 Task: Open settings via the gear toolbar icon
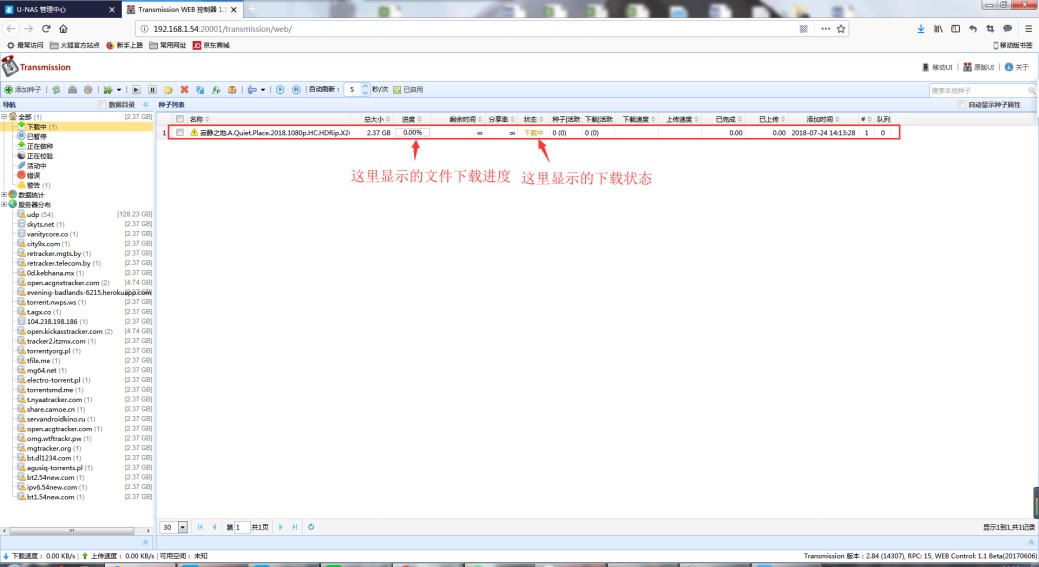click(x=88, y=90)
